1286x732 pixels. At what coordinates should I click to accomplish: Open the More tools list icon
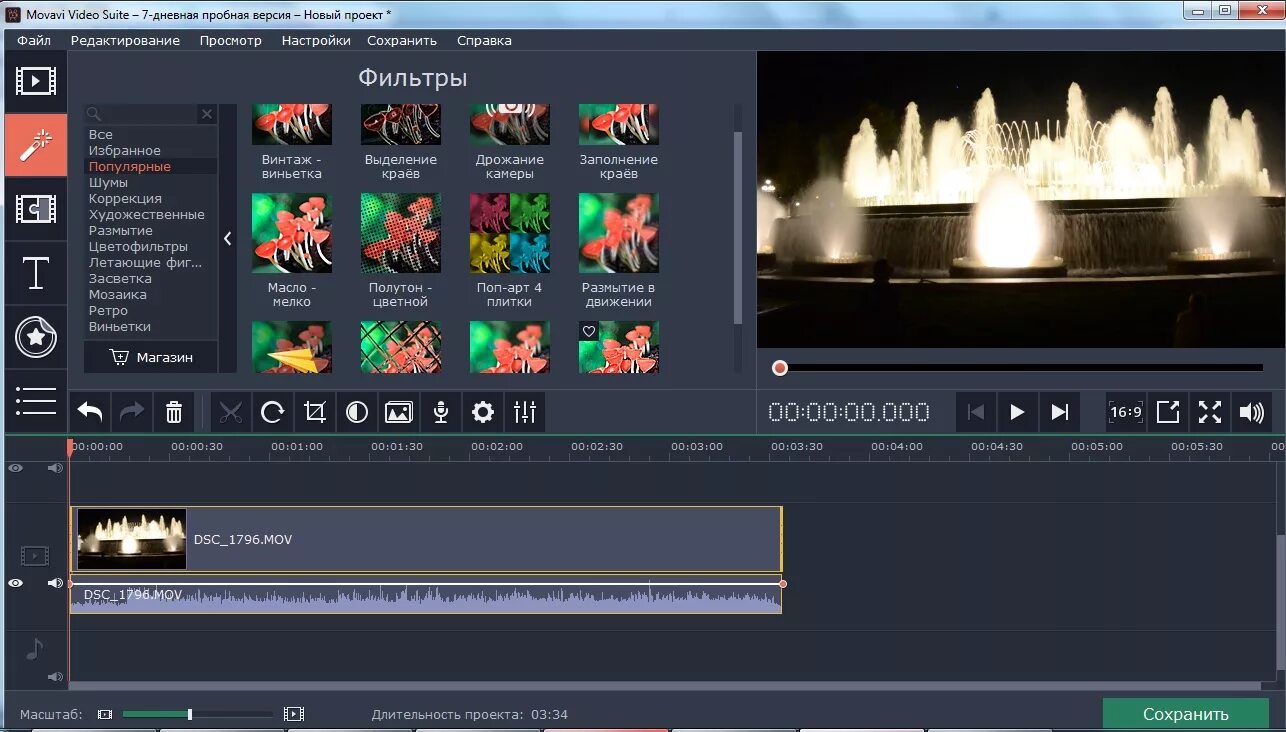click(x=35, y=400)
